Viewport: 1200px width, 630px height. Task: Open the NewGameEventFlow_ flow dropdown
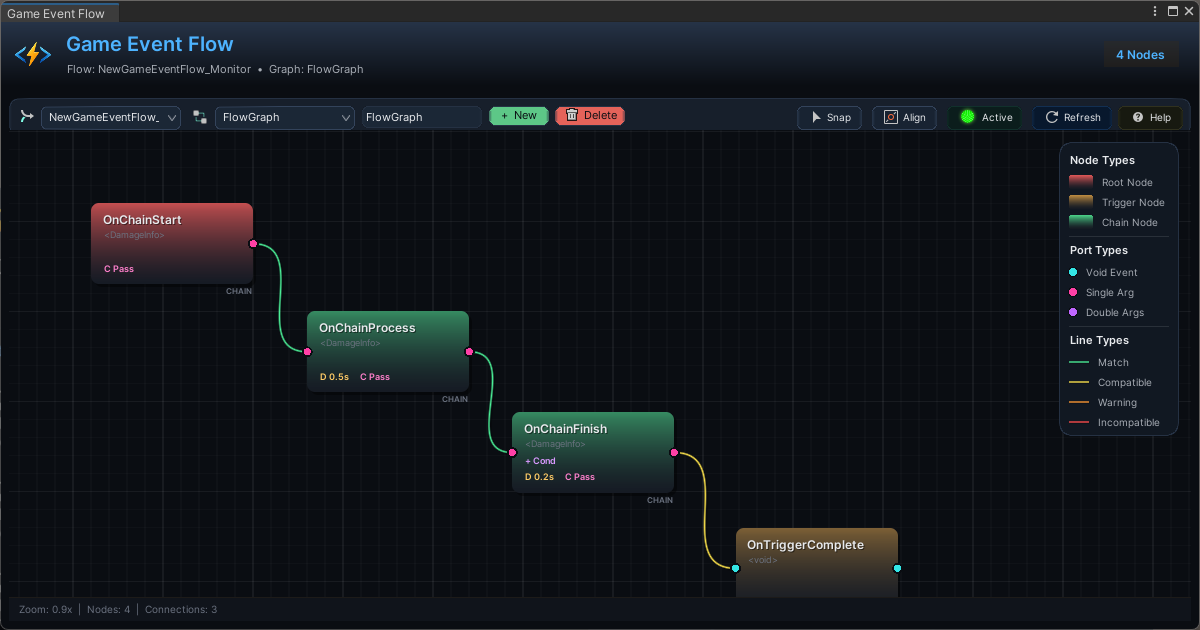(111, 117)
